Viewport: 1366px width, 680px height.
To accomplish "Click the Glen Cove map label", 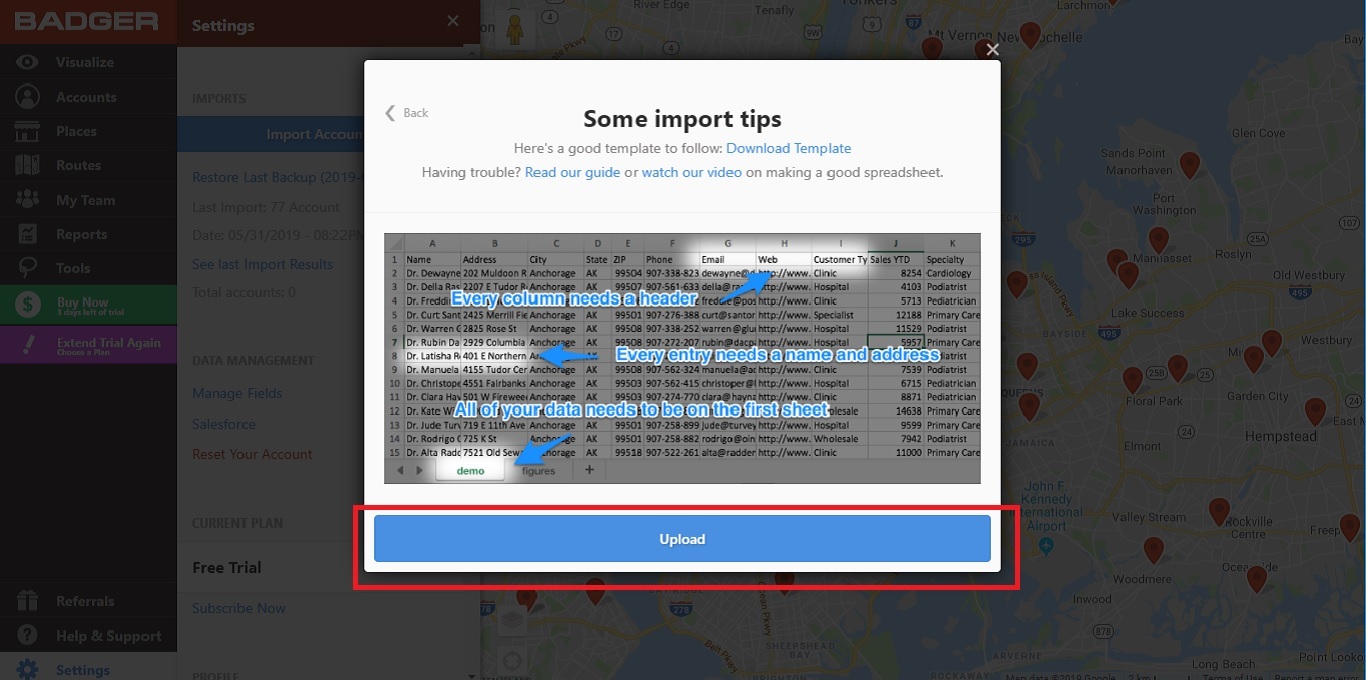I will click(1258, 133).
